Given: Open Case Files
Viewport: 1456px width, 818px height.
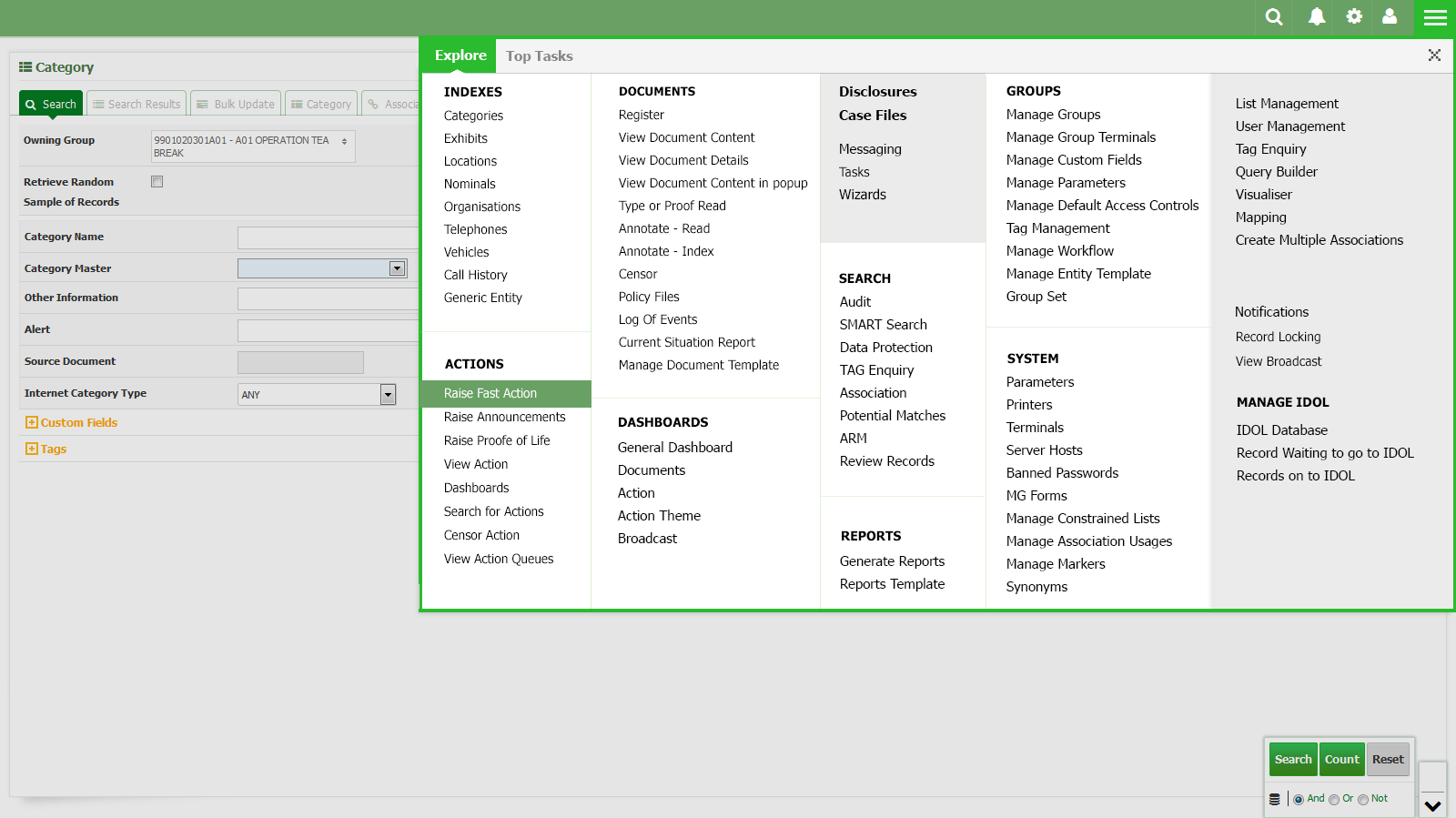Looking at the screenshot, I should (x=873, y=116).
